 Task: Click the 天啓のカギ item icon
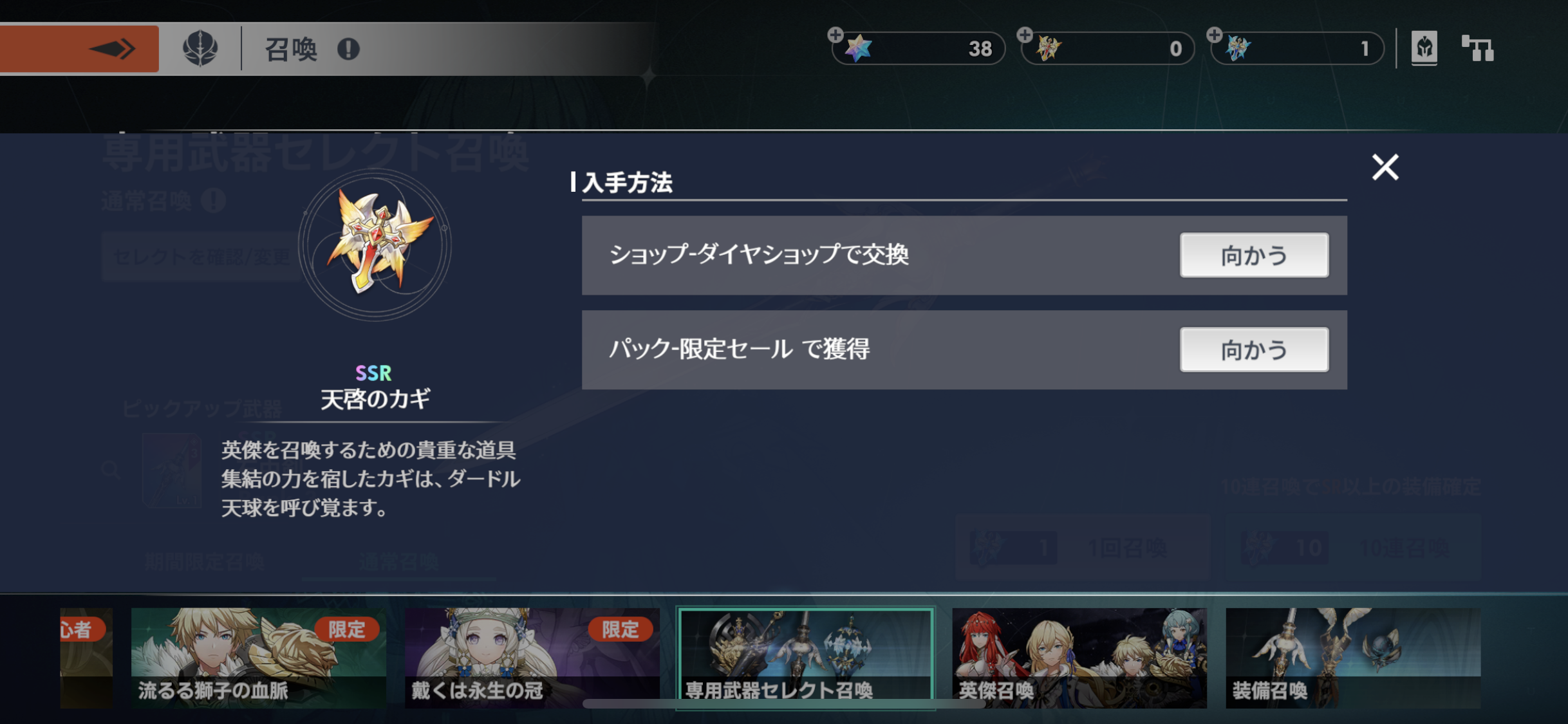pos(375,245)
